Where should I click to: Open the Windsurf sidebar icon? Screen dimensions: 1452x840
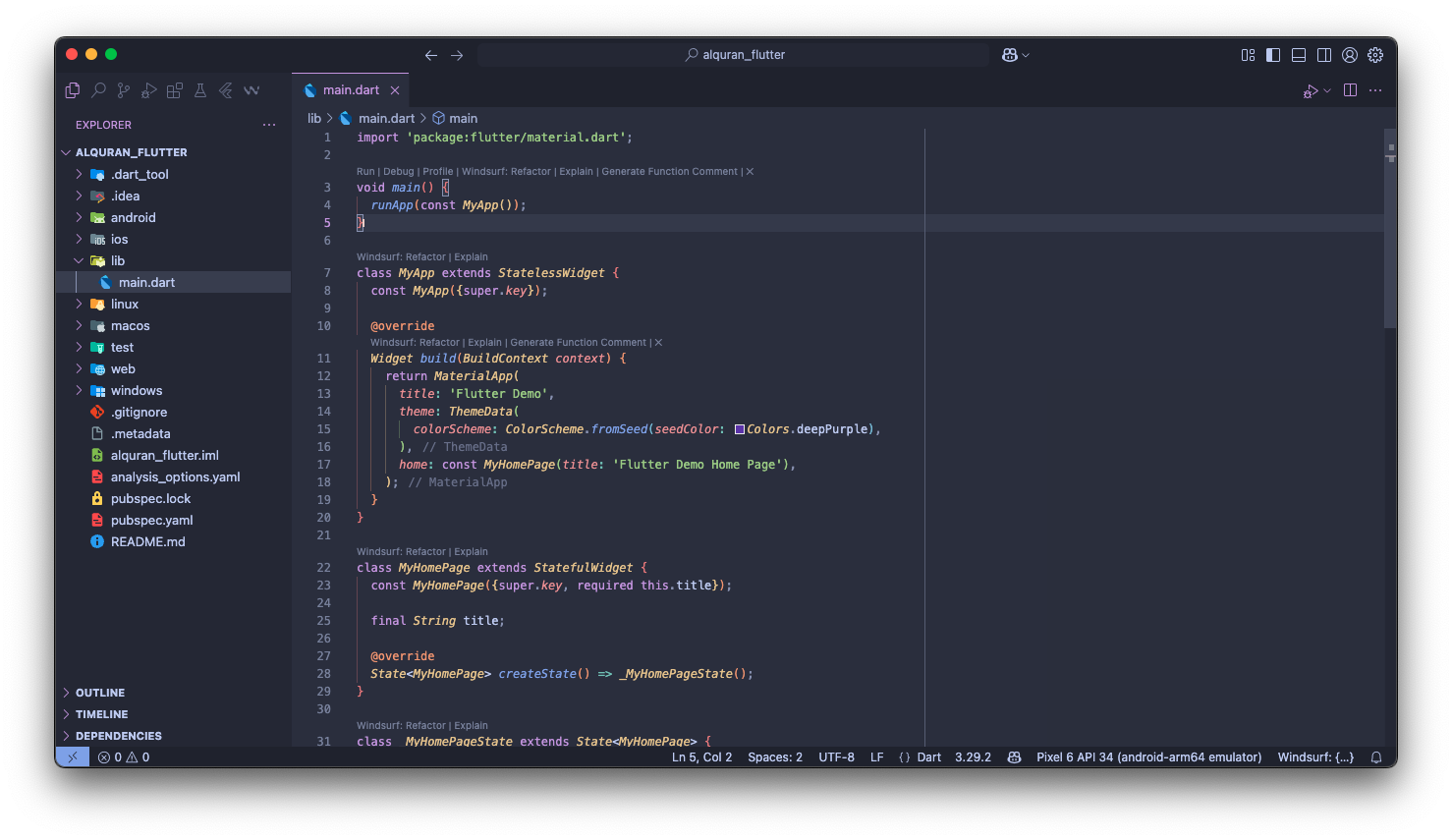(251, 90)
